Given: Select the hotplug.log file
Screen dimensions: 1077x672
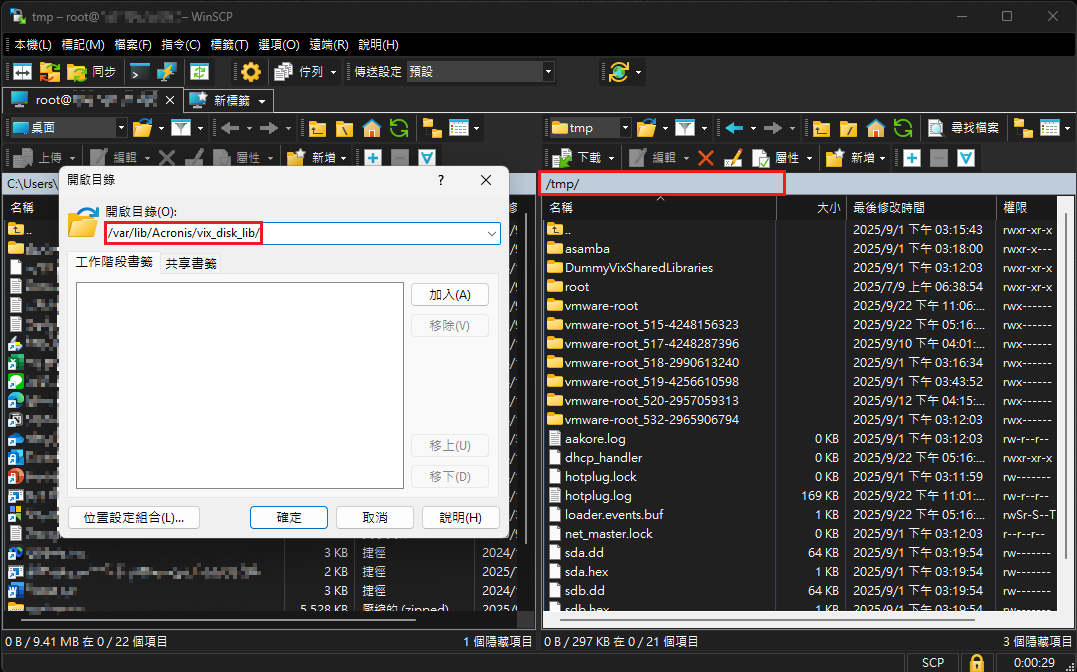Looking at the screenshot, I should (x=598, y=496).
